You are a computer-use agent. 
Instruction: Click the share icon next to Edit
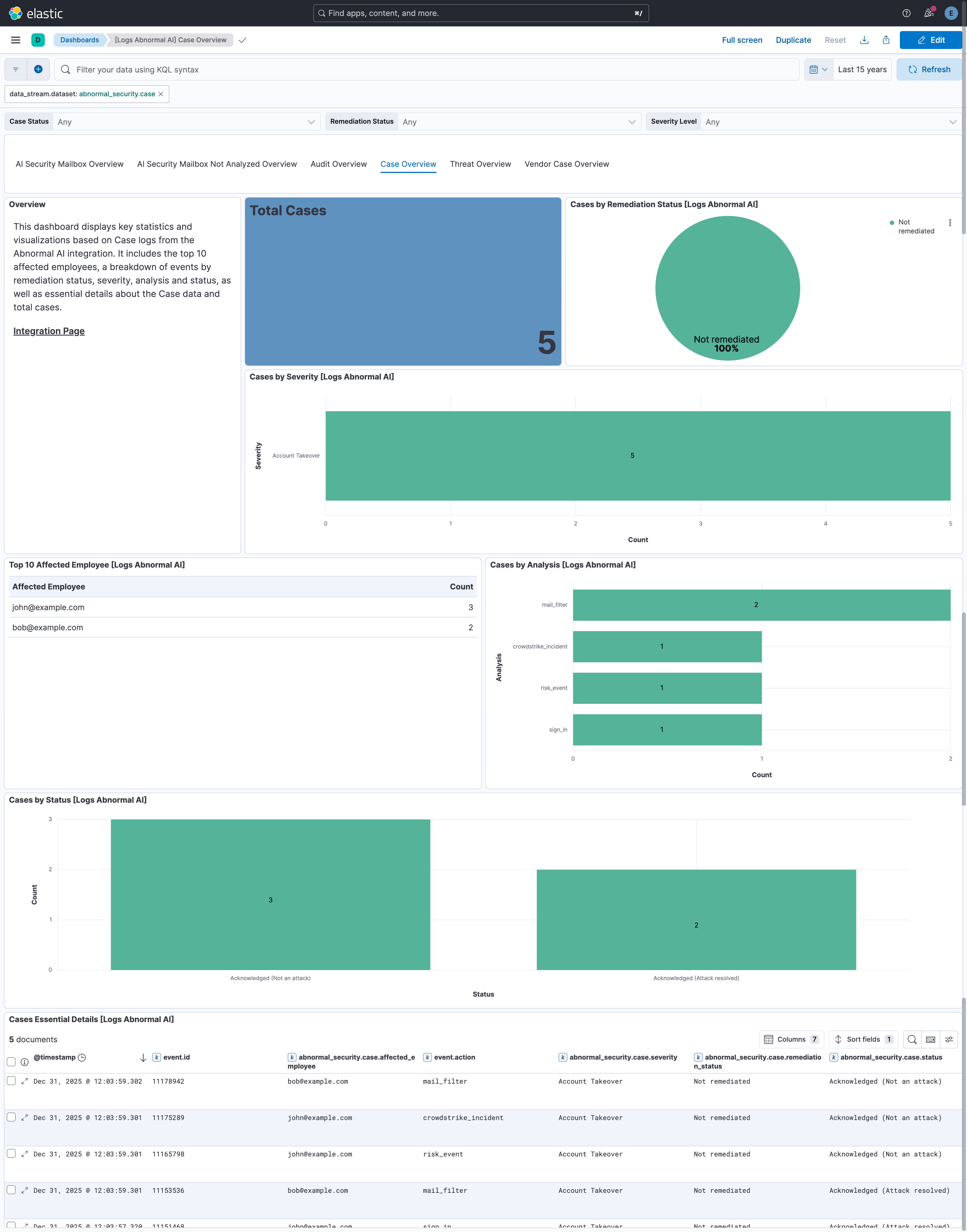click(886, 40)
